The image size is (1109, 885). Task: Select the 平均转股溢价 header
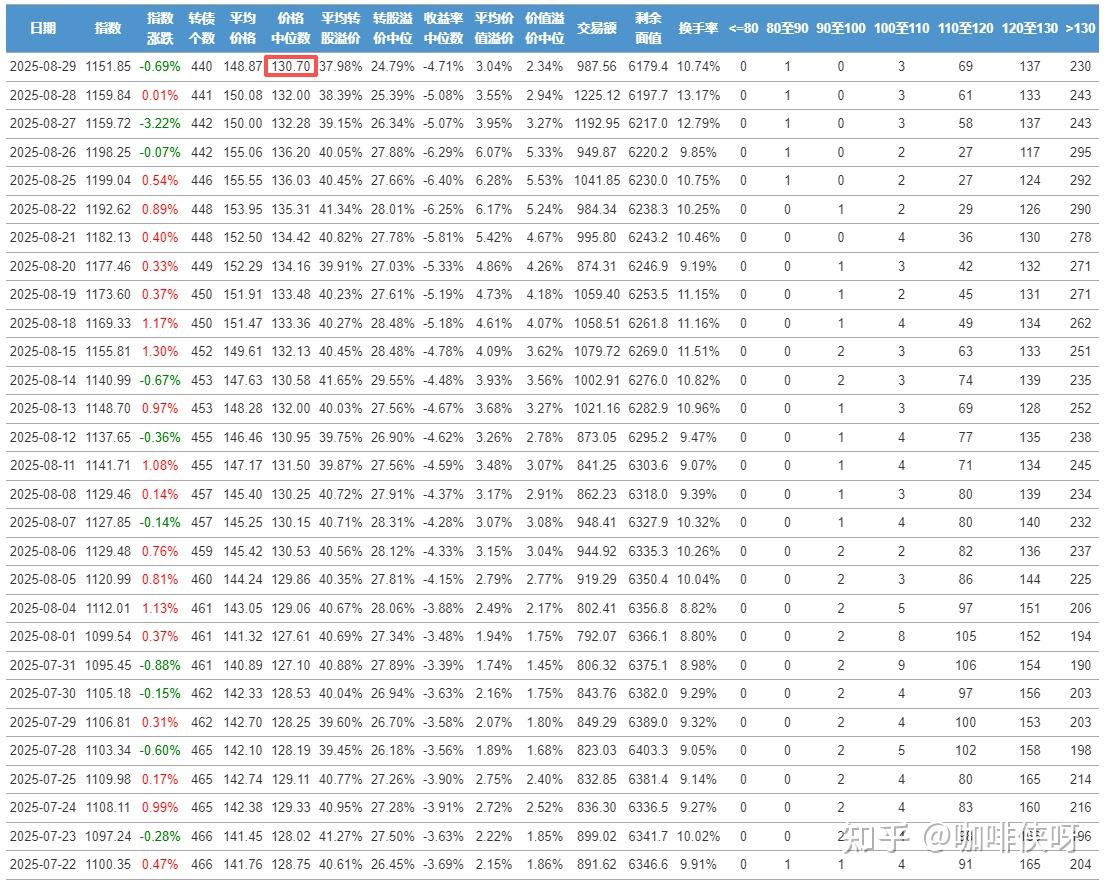[340, 28]
